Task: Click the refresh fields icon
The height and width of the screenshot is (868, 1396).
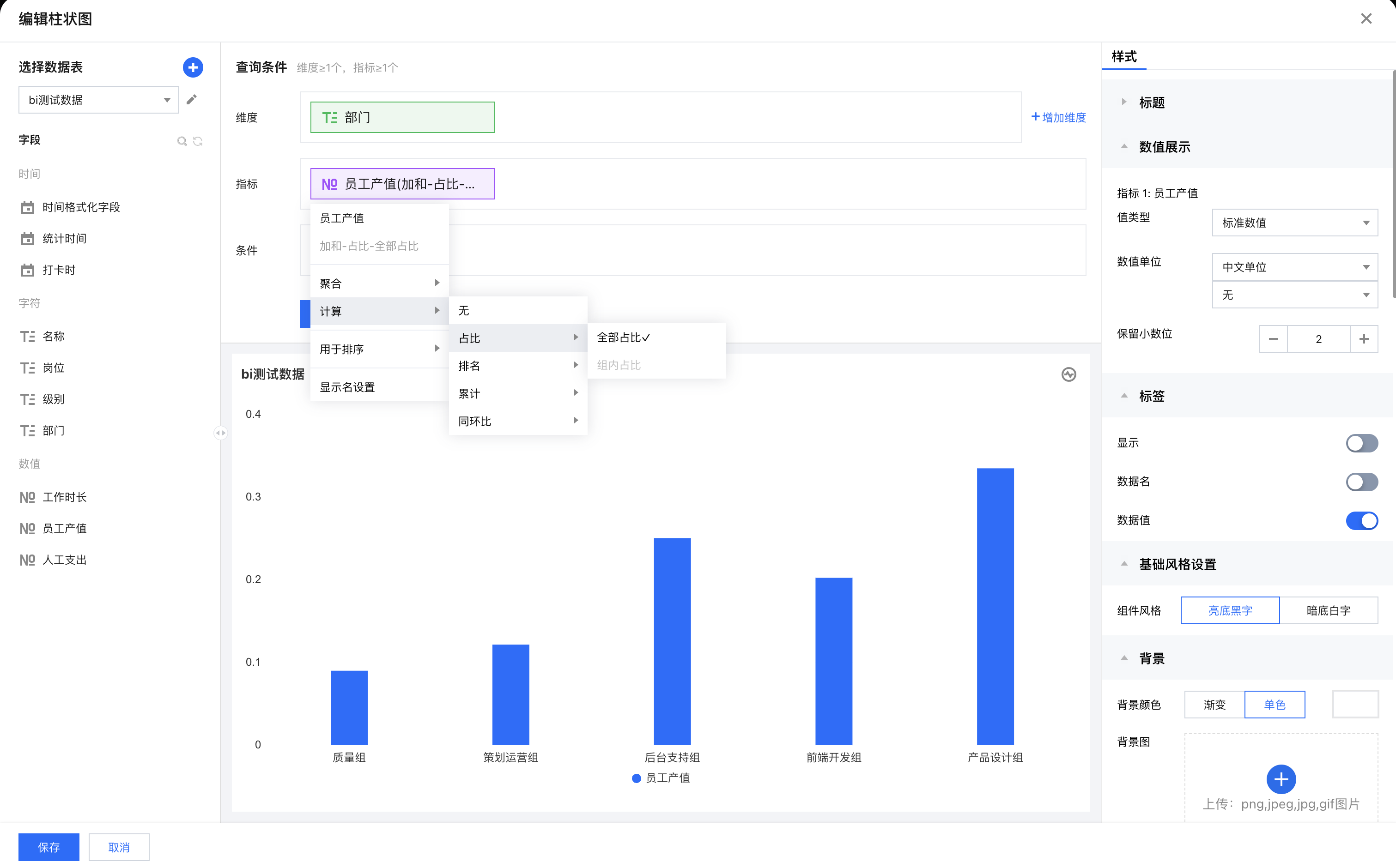Action: 198,141
